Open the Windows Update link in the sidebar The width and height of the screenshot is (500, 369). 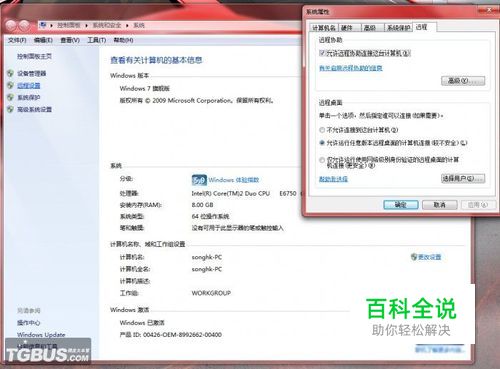(41, 335)
